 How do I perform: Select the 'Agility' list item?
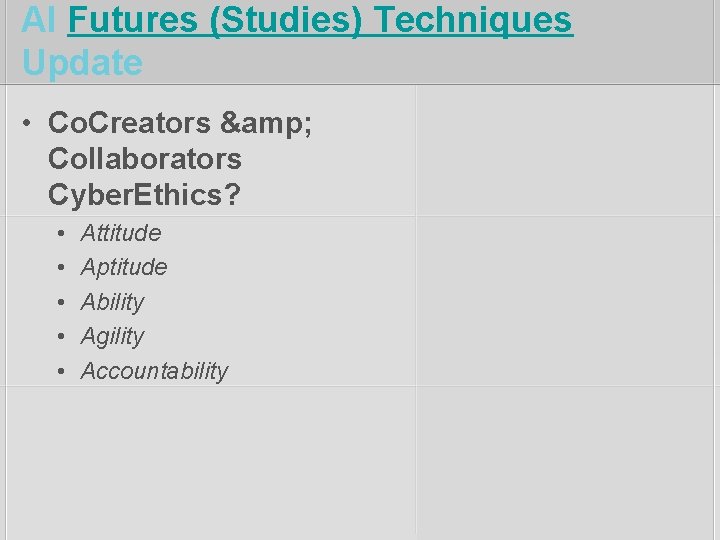coord(112,337)
